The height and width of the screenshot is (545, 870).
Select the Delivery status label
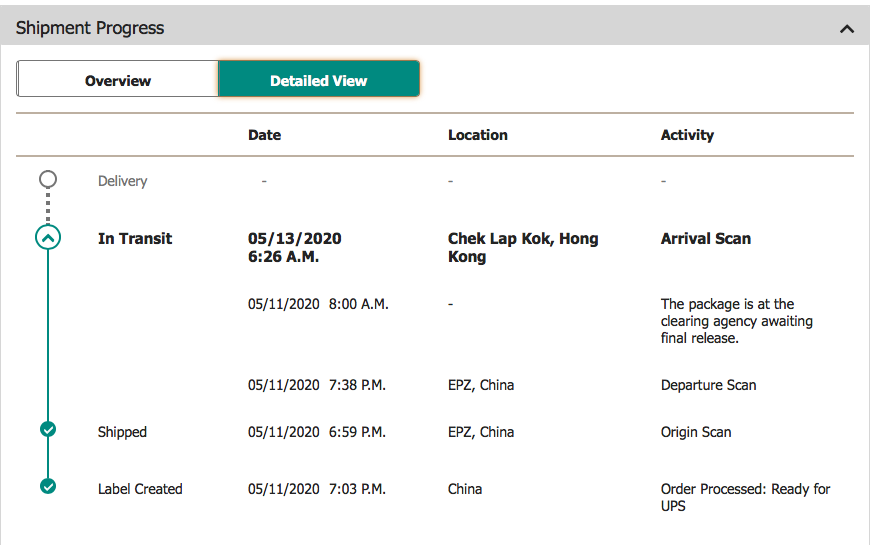tap(122, 181)
